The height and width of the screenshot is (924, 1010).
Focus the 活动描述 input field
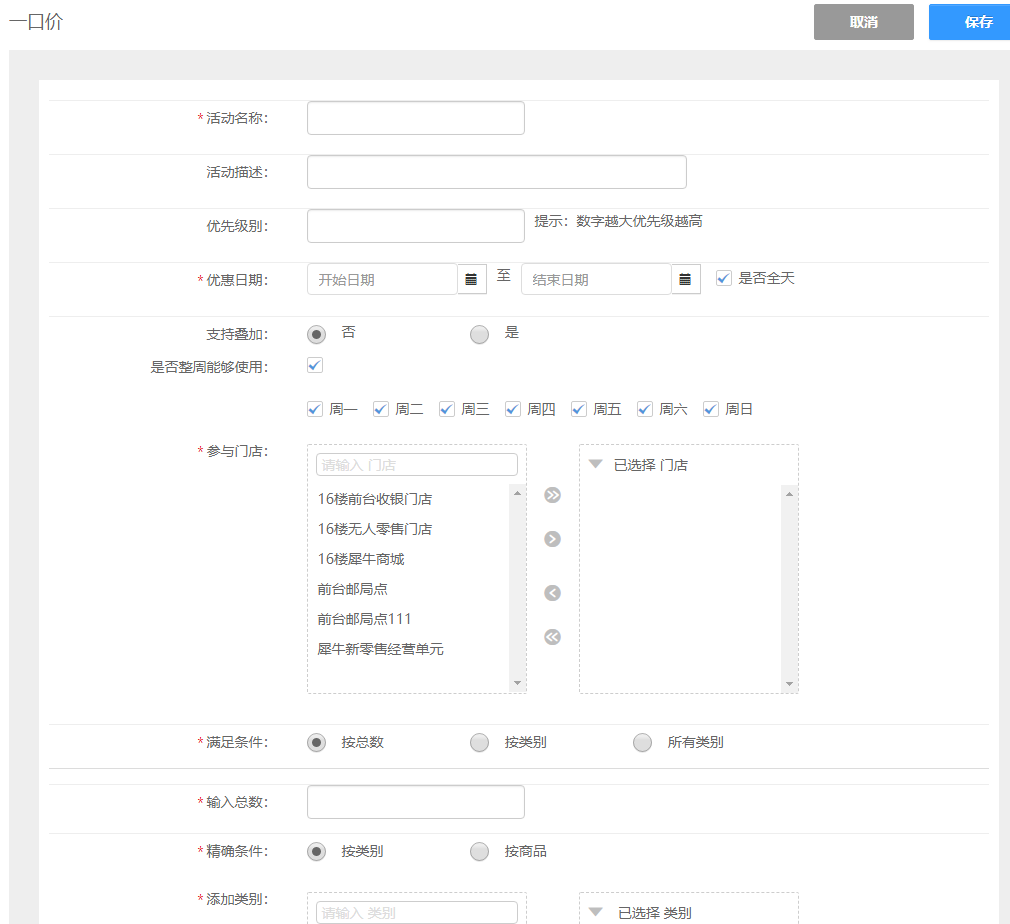(x=497, y=172)
